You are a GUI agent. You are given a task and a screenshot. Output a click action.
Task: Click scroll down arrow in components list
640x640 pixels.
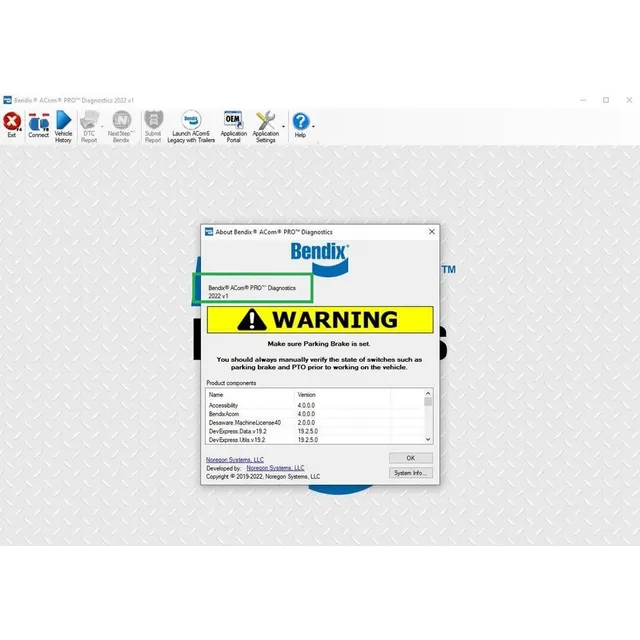coord(428,439)
